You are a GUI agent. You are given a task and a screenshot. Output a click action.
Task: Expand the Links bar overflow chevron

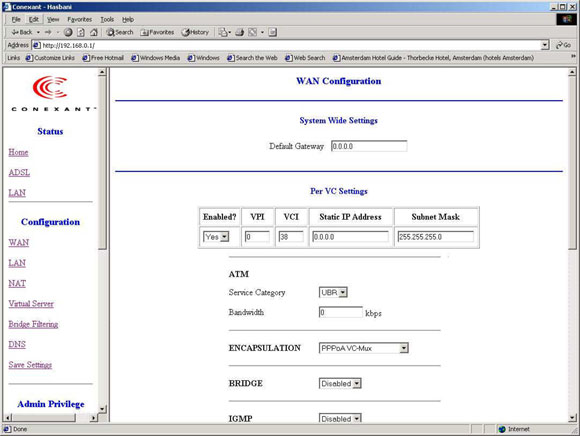pyautogui.click(x=573, y=57)
